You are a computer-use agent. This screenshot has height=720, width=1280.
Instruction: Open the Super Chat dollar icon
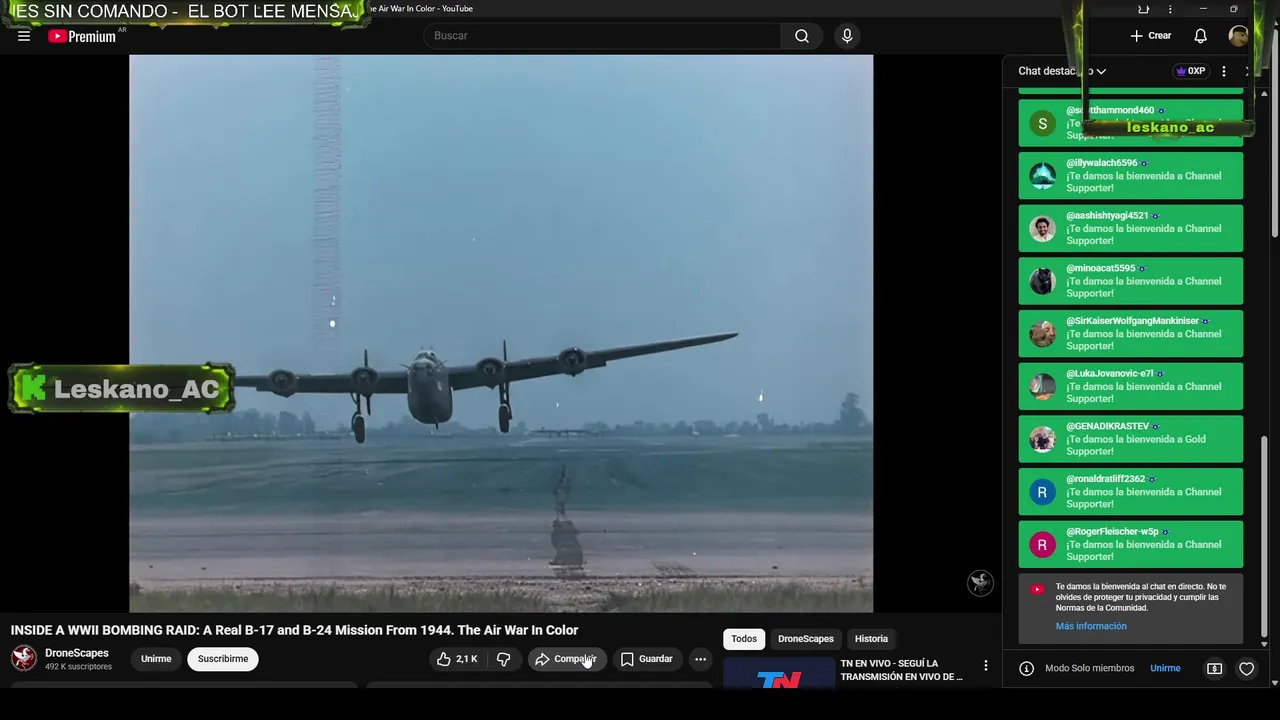pos(1214,668)
